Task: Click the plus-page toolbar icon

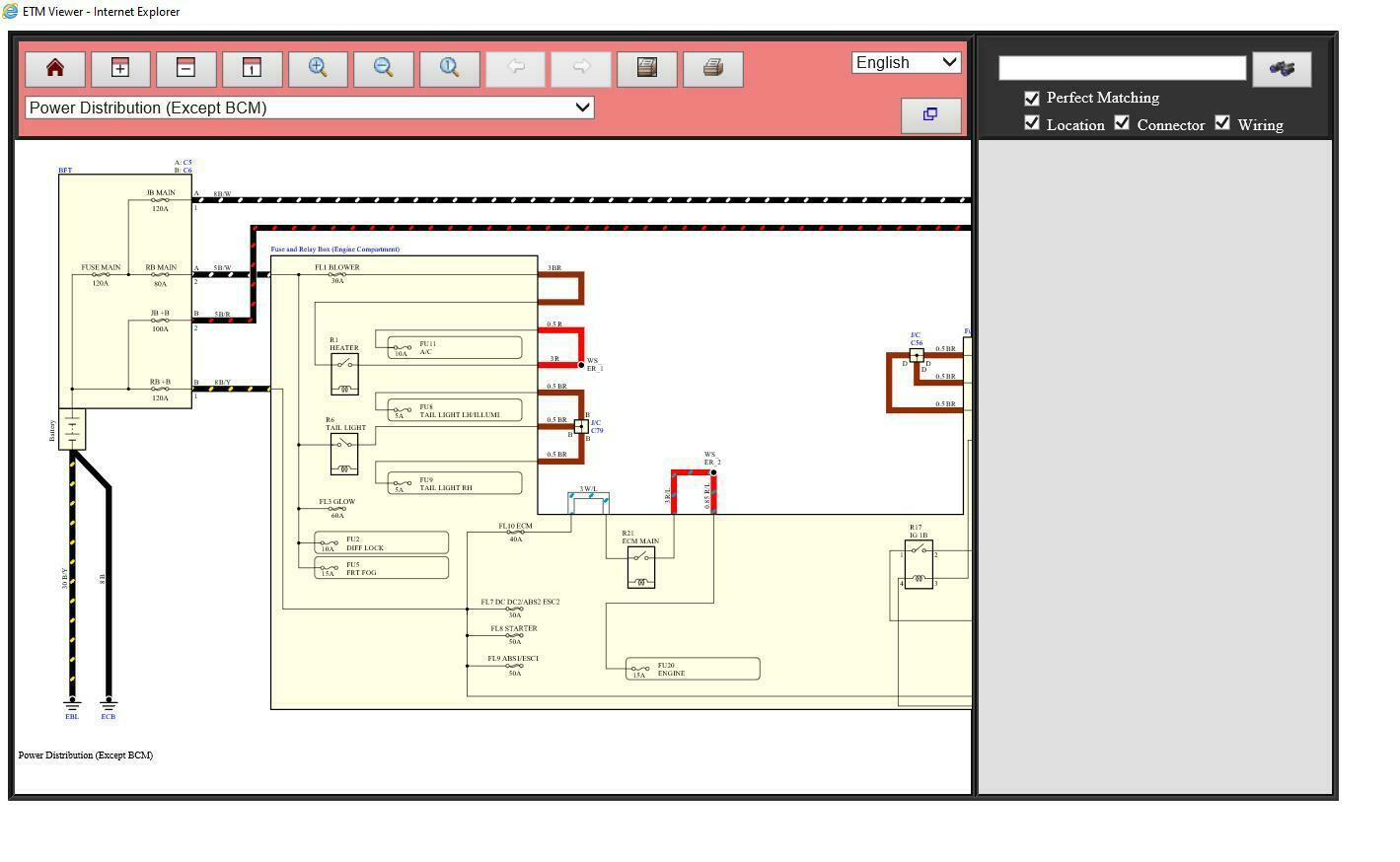Action: [120, 68]
